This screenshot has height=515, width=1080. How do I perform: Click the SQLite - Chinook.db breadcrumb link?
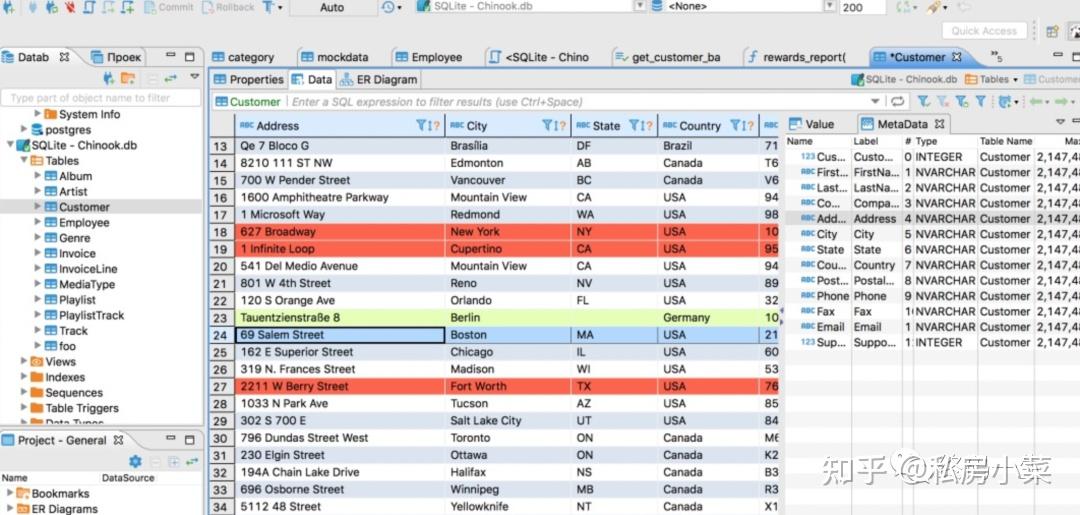pos(904,80)
